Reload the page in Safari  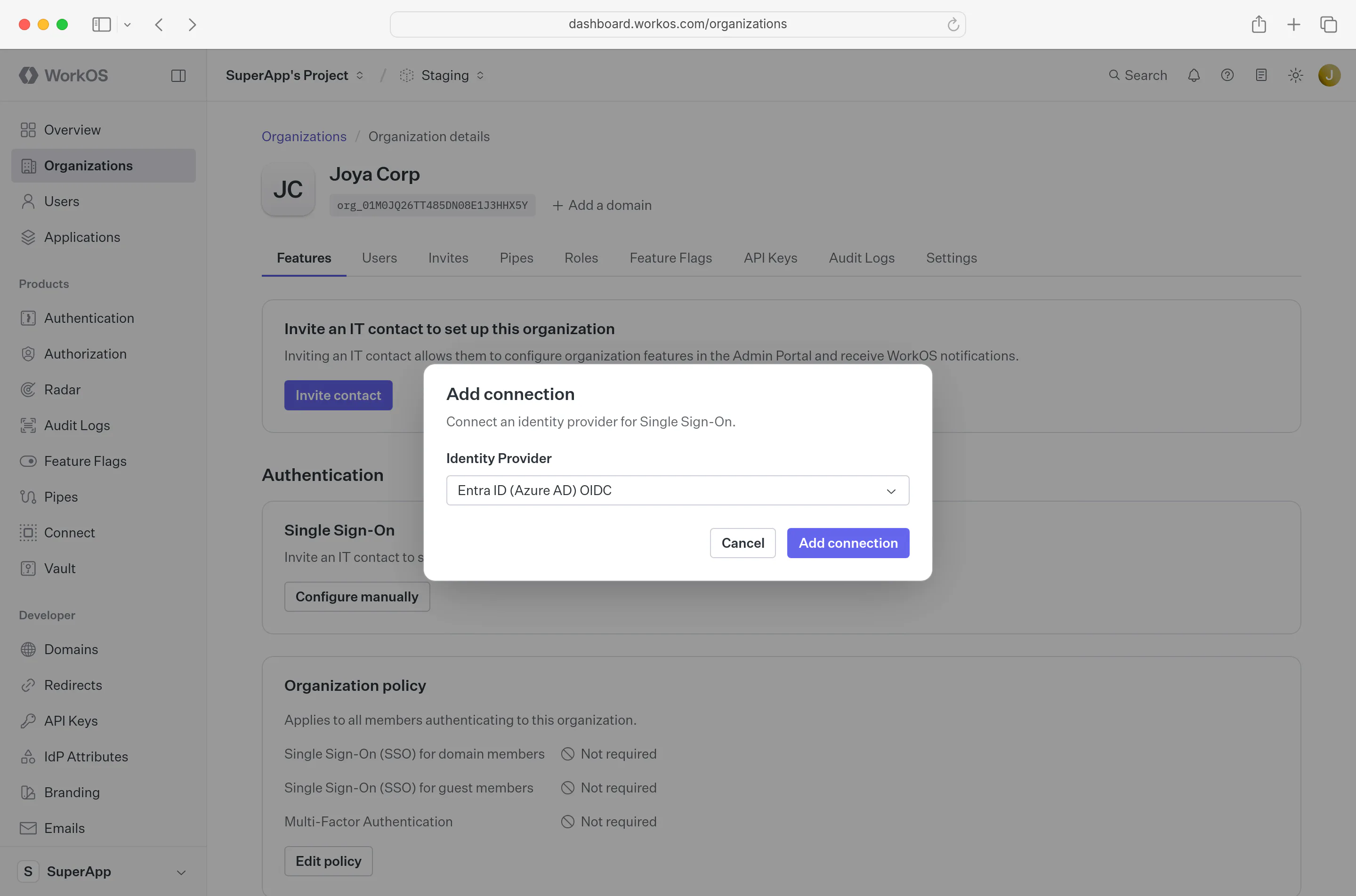953,24
